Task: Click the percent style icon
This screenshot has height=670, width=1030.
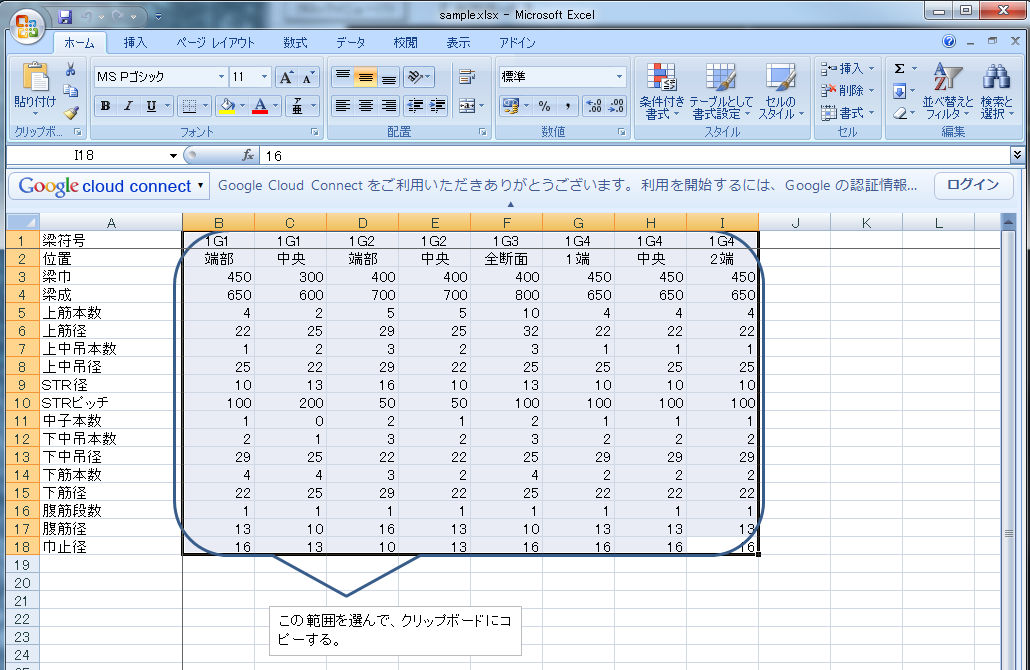Action: point(544,106)
